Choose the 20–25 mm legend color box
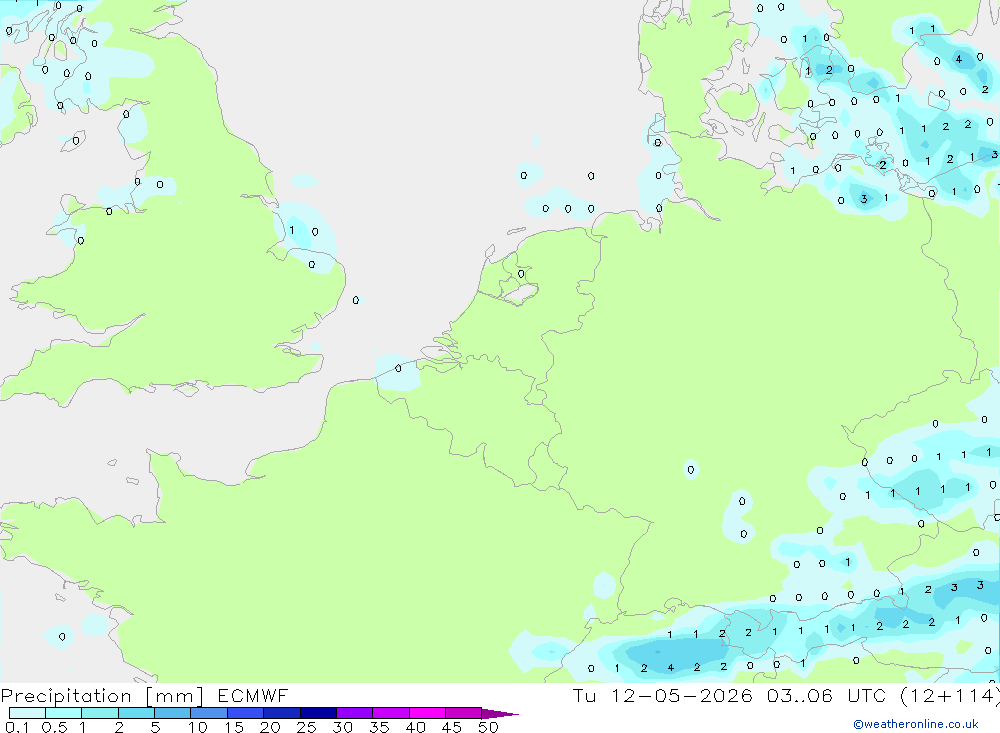Screen dimensions: 1000x733 click(281, 713)
